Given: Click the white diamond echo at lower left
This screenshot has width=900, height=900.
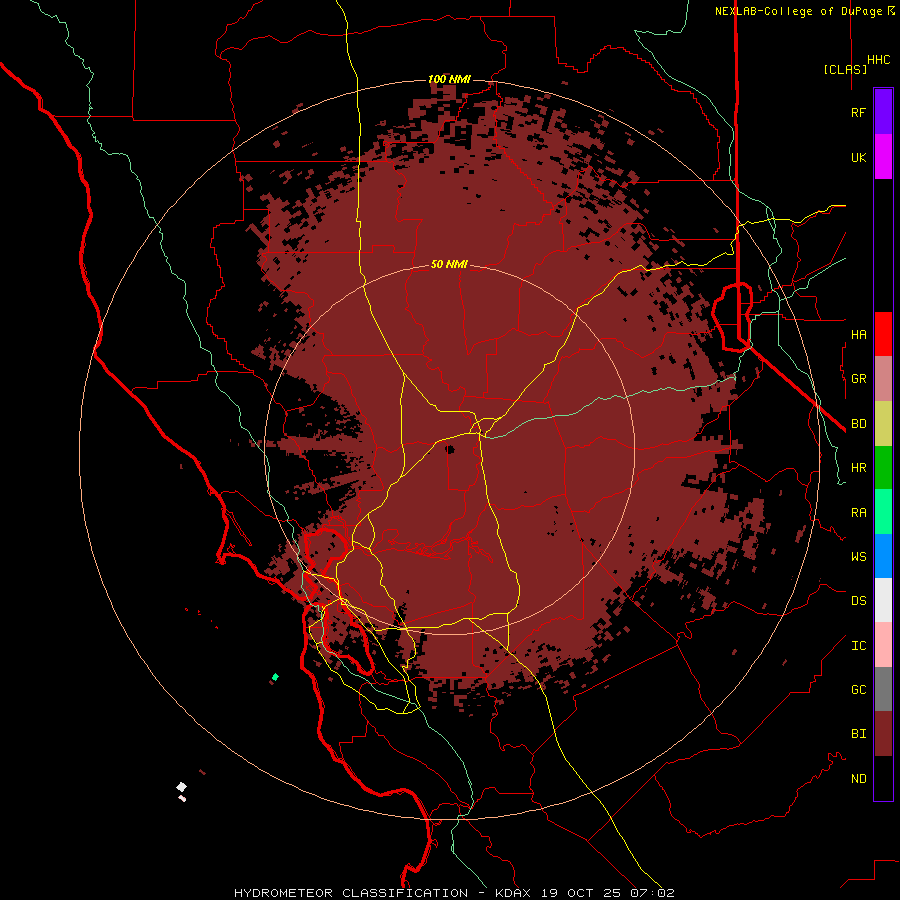Looking at the screenshot, I should coord(181,786).
